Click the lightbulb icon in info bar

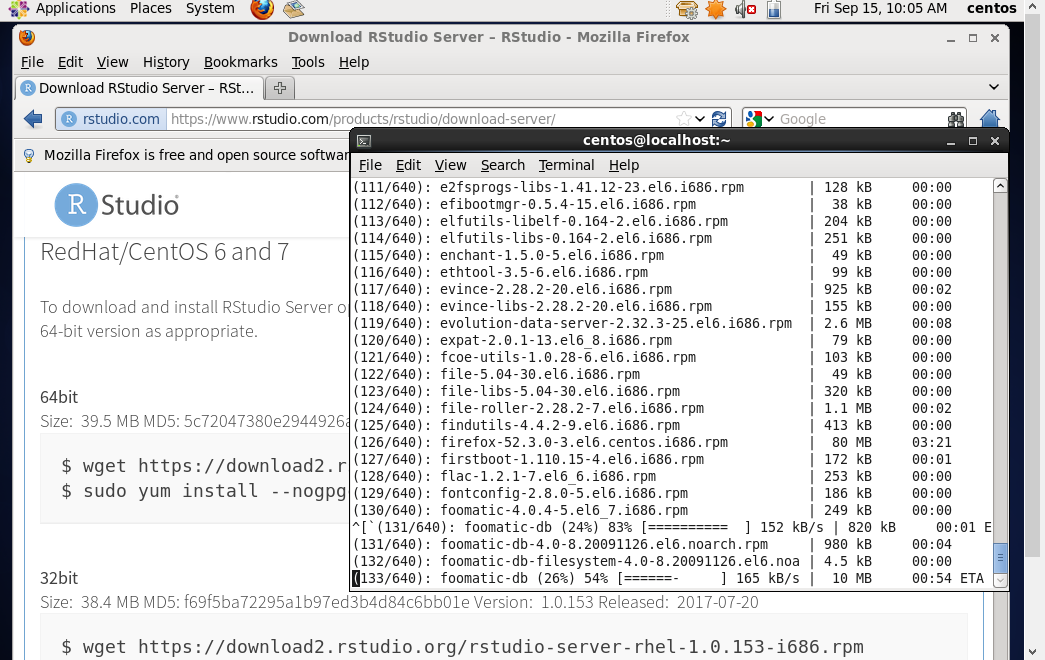click(x=29, y=155)
